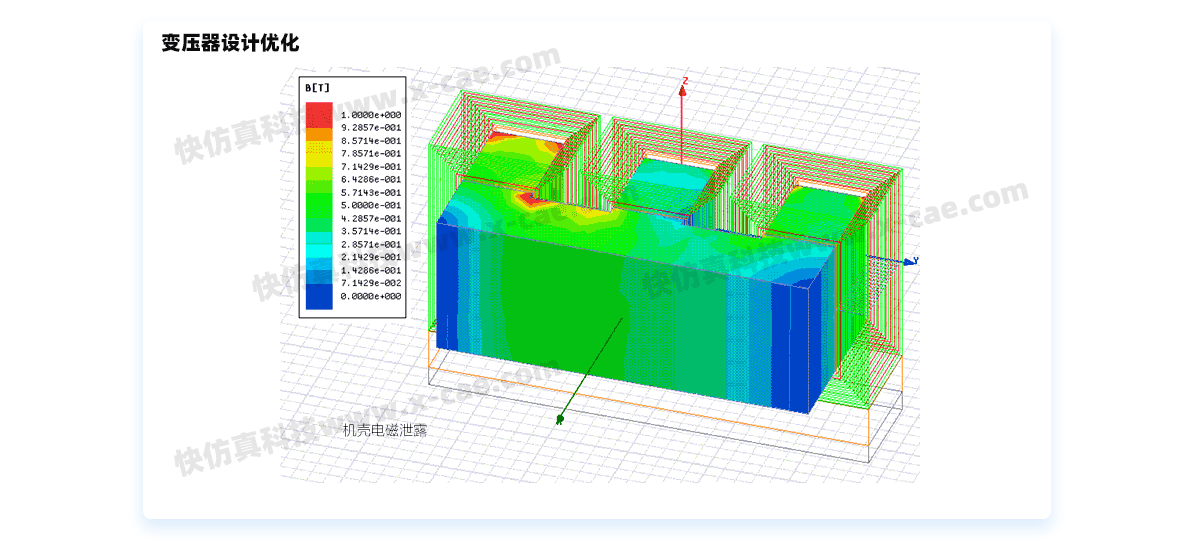
Task: Click the blue Y axis arrow
Action: pos(909,261)
